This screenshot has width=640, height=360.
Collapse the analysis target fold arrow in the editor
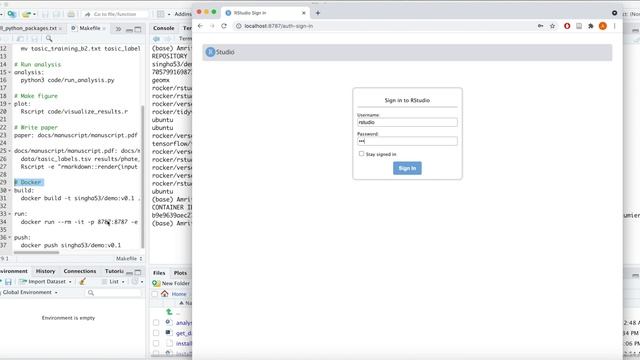coord(10,72)
